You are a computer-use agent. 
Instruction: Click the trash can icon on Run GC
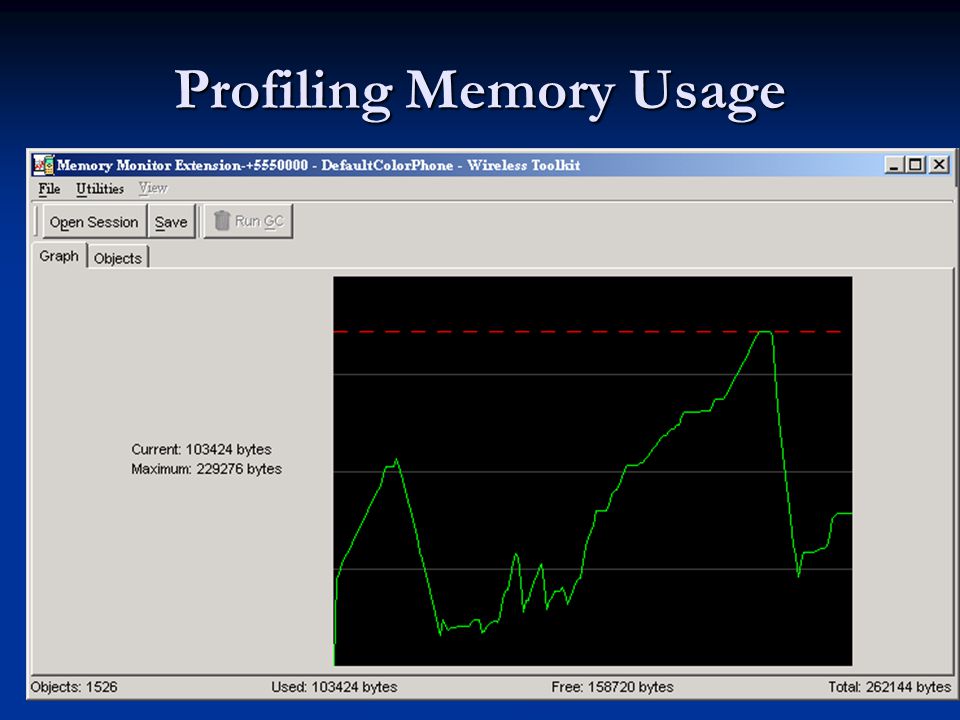point(222,221)
